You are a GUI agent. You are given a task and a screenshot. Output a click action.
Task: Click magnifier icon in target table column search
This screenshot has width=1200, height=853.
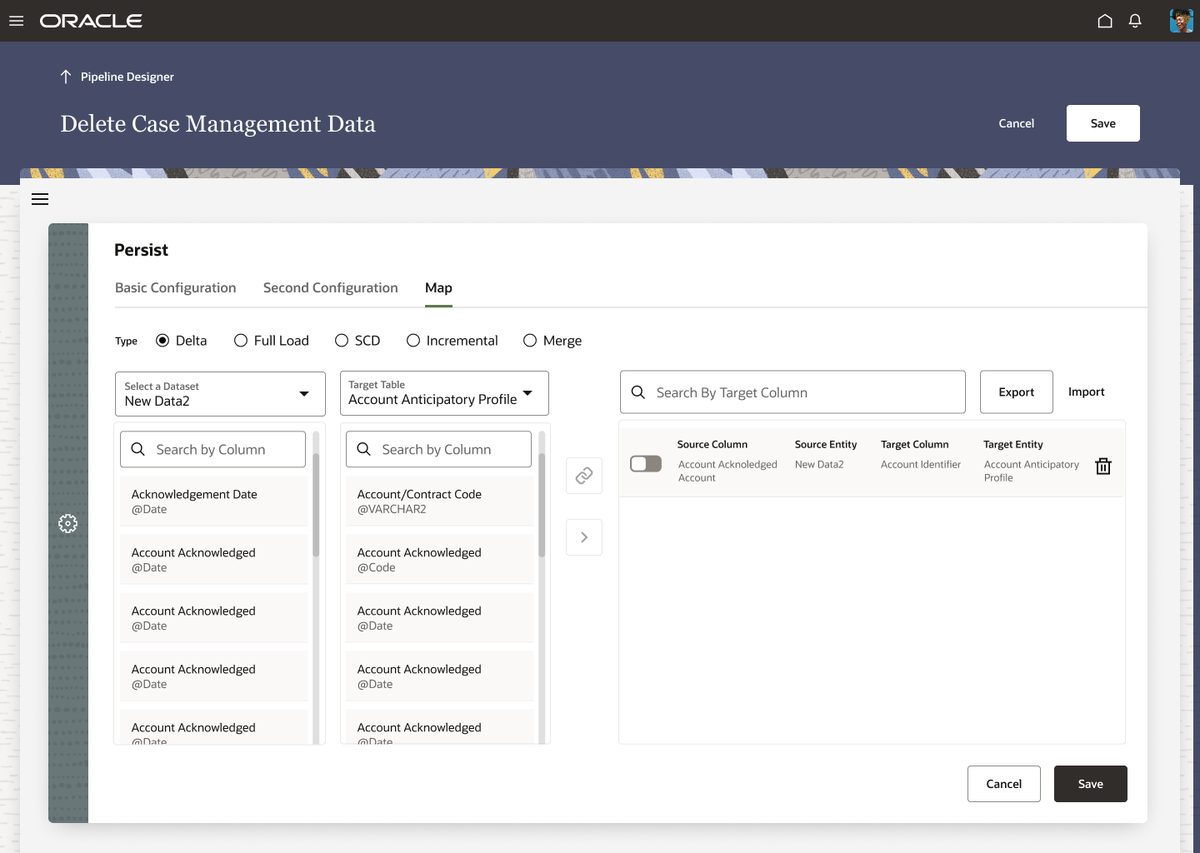[363, 450]
